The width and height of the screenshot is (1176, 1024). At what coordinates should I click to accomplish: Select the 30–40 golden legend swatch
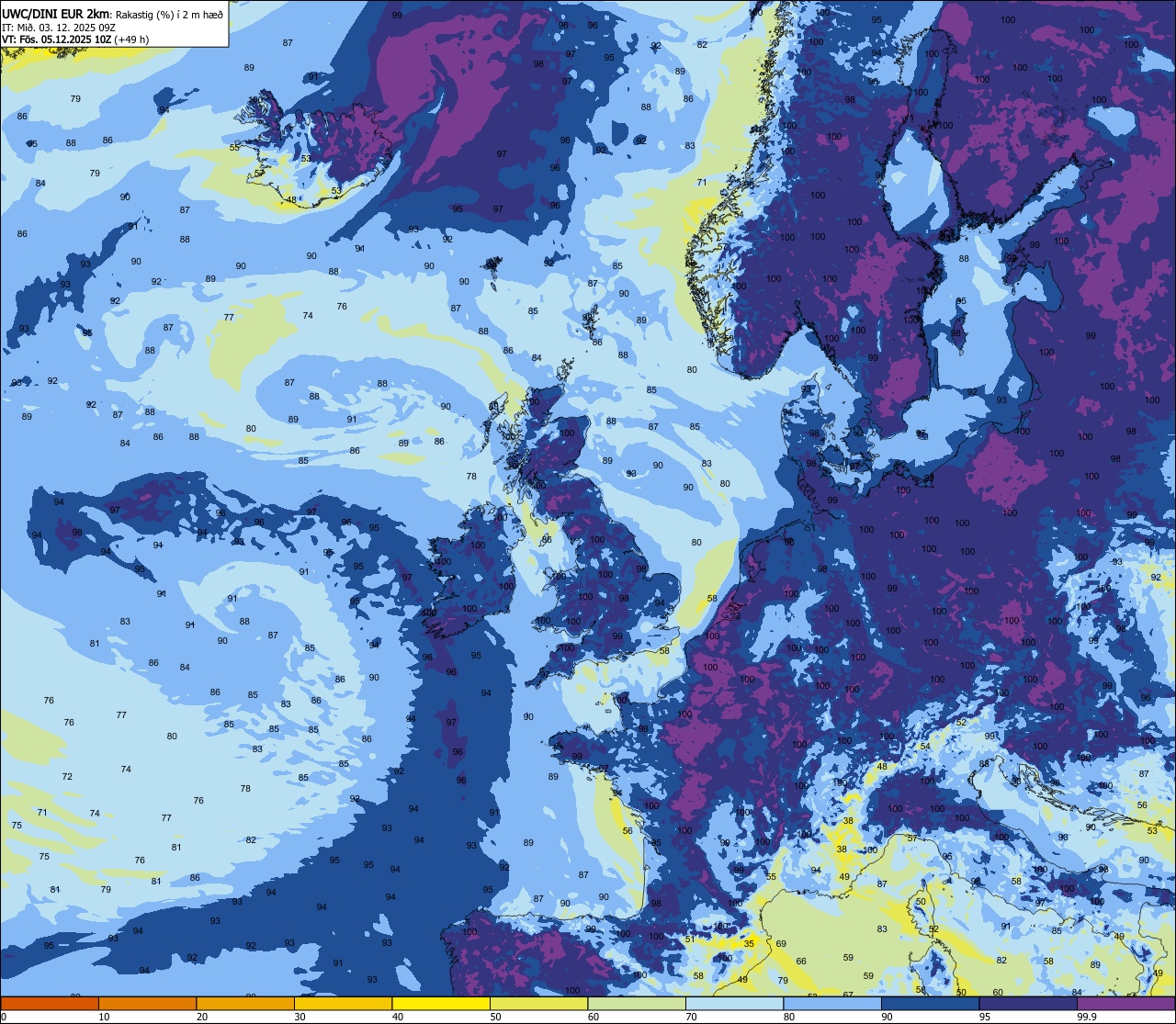[x=343, y=1003]
